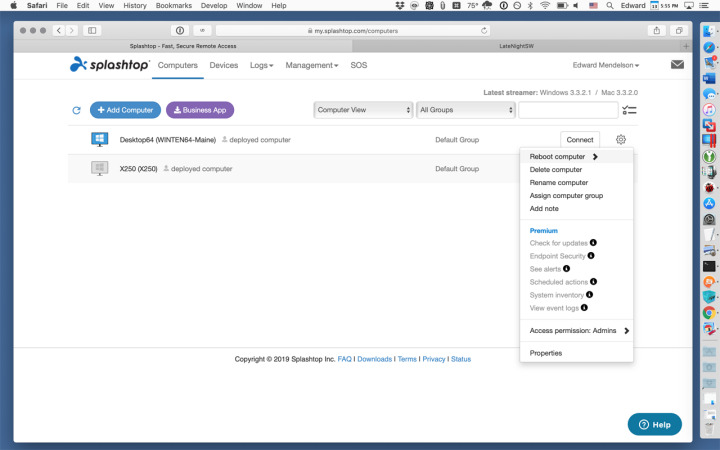Open the Downloads footer link
The width and height of the screenshot is (720, 450).
374,359
